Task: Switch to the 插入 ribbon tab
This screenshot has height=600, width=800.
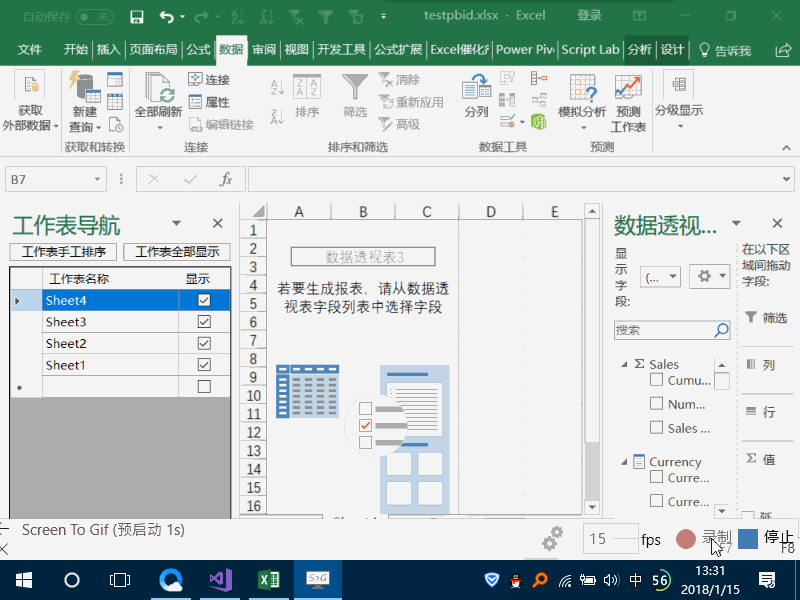Action: point(108,49)
